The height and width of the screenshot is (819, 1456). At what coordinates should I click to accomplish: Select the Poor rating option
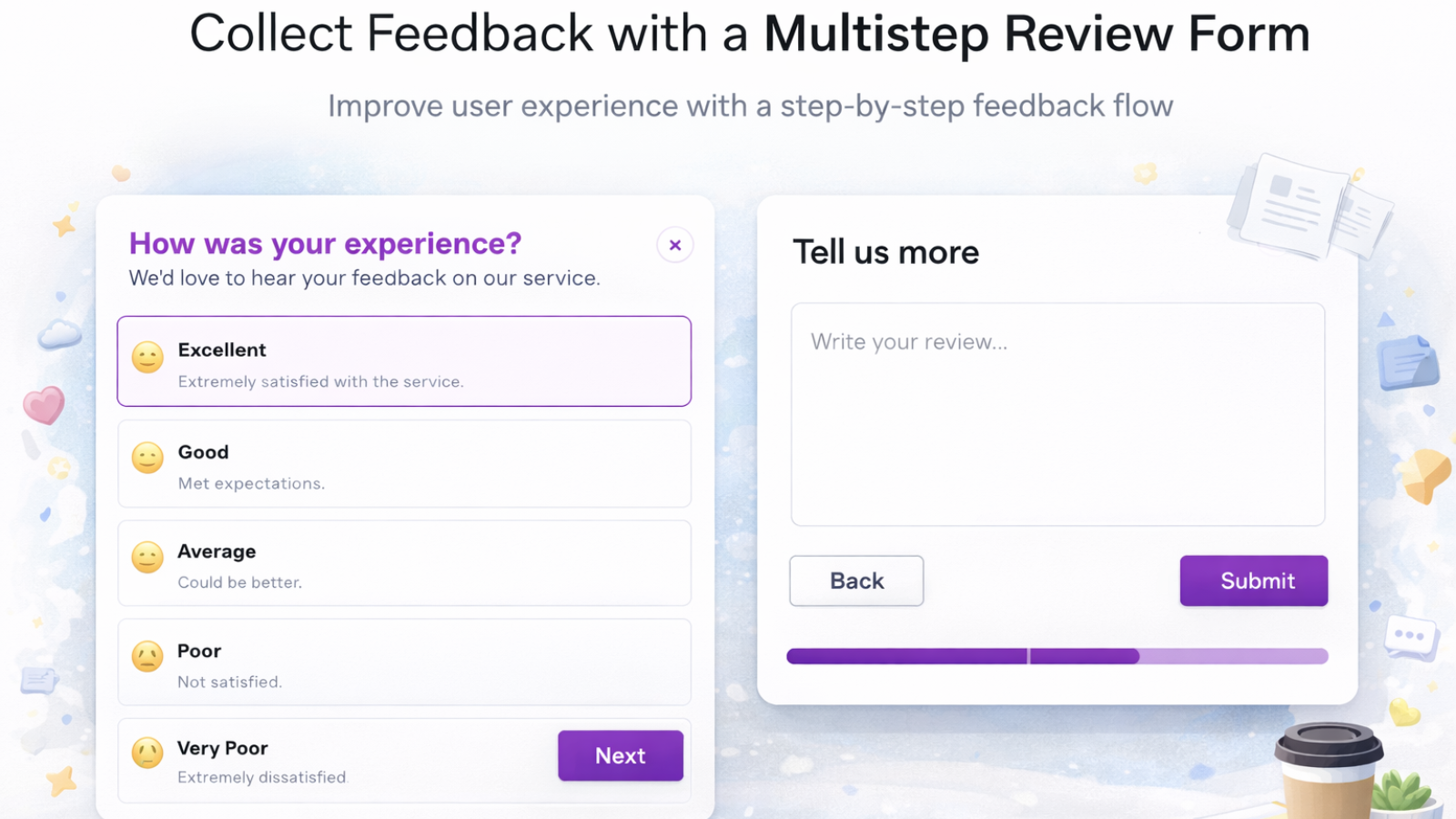point(404,662)
